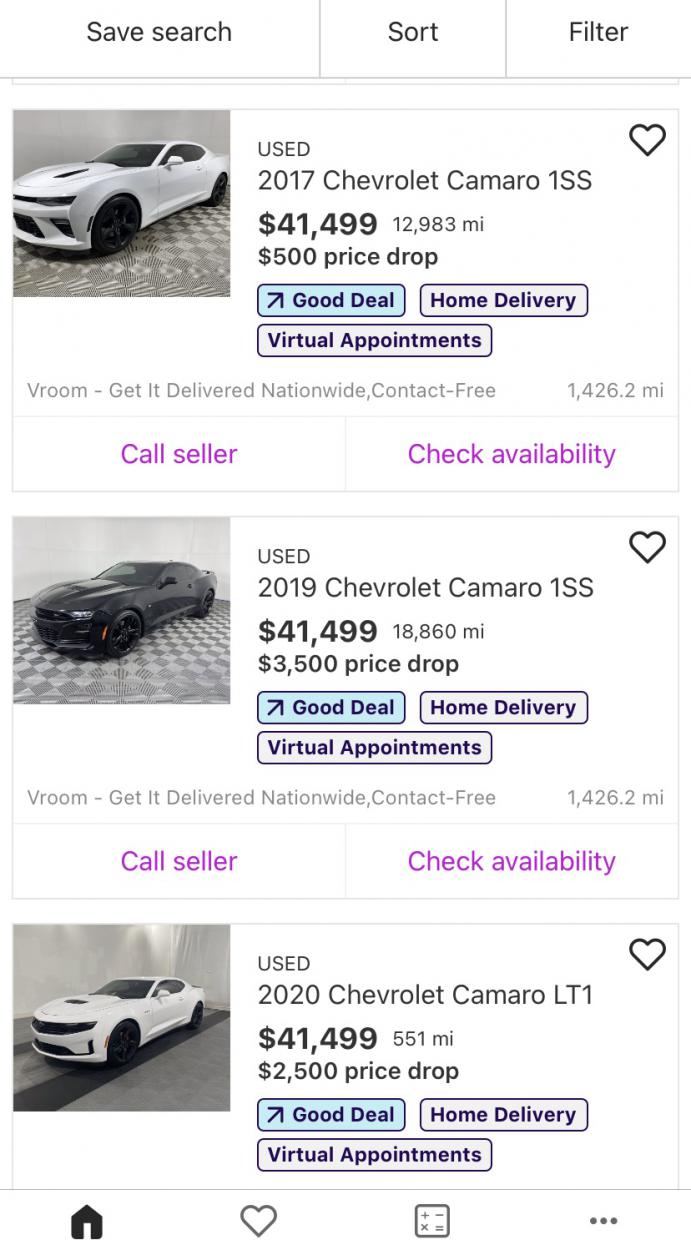Open the silver 2017 Camaro photo
Screen dimensions: 691x1240
[x=122, y=203]
